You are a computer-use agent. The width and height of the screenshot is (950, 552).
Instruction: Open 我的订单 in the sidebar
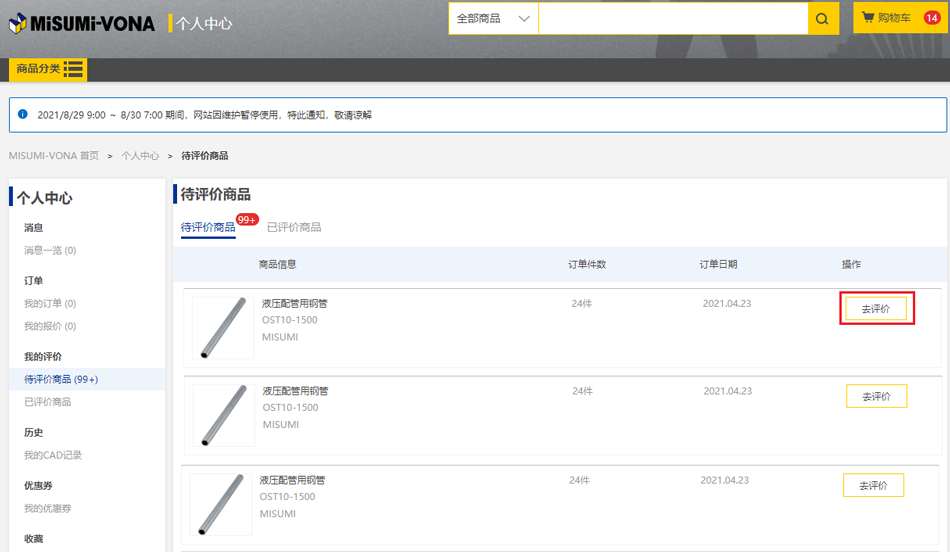point(49,304)
